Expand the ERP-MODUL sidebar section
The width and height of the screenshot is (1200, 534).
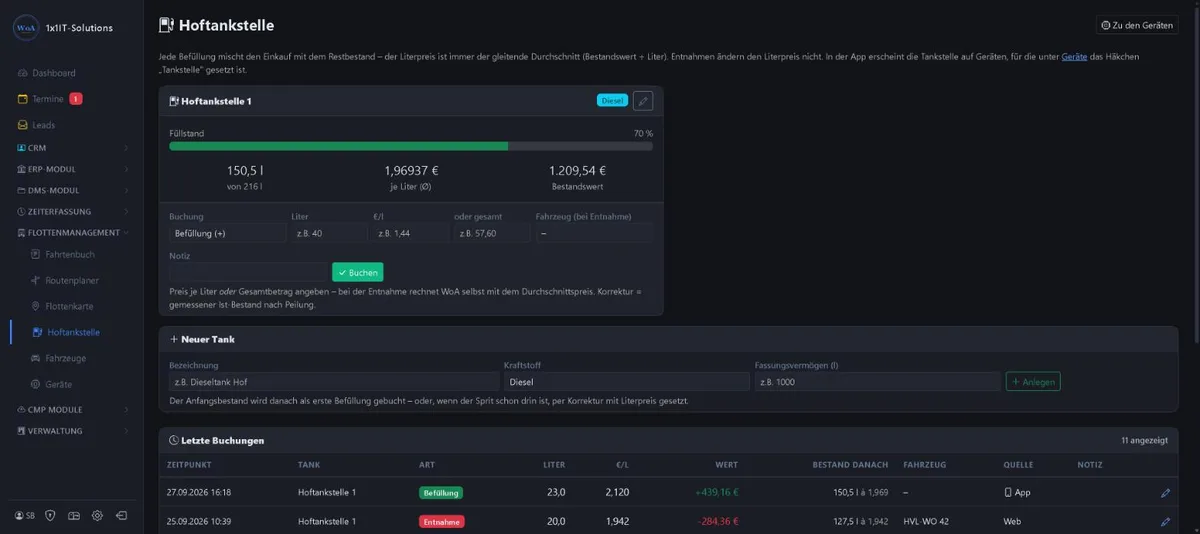coord(72,169)
